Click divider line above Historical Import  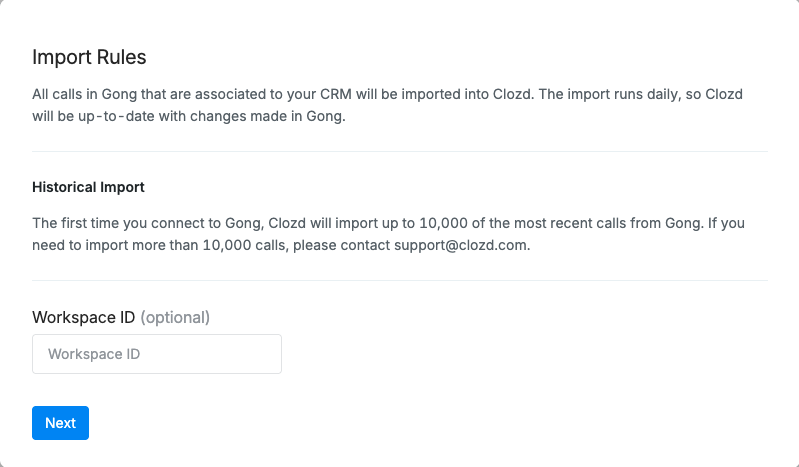click(400, 151)
